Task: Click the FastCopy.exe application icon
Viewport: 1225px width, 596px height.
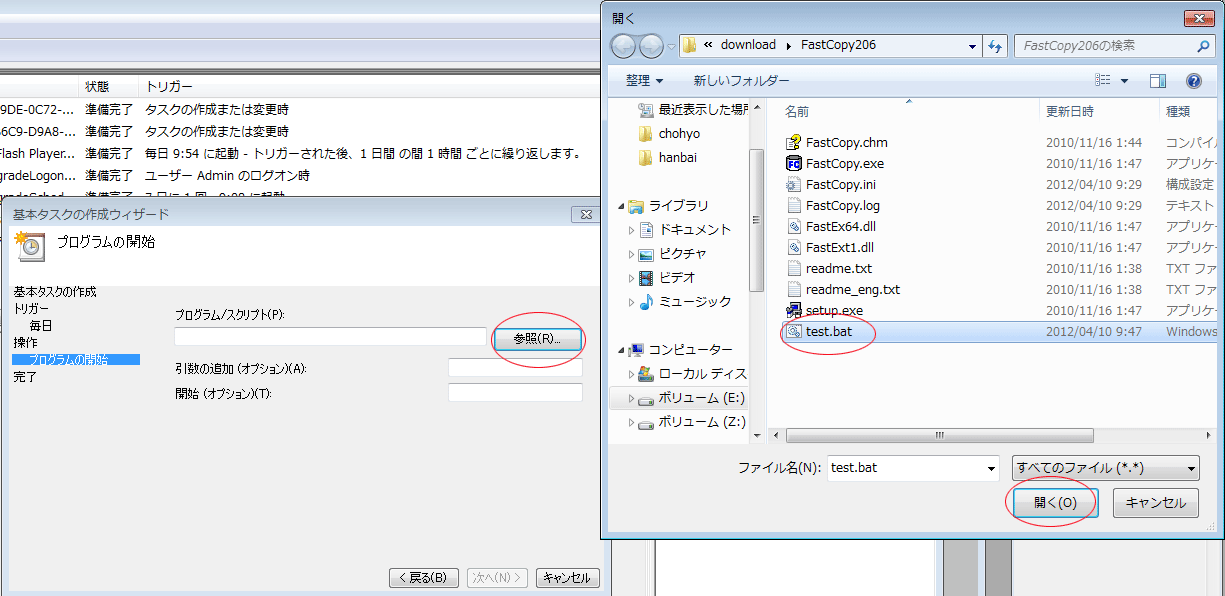Action: [x=794, y=163]
